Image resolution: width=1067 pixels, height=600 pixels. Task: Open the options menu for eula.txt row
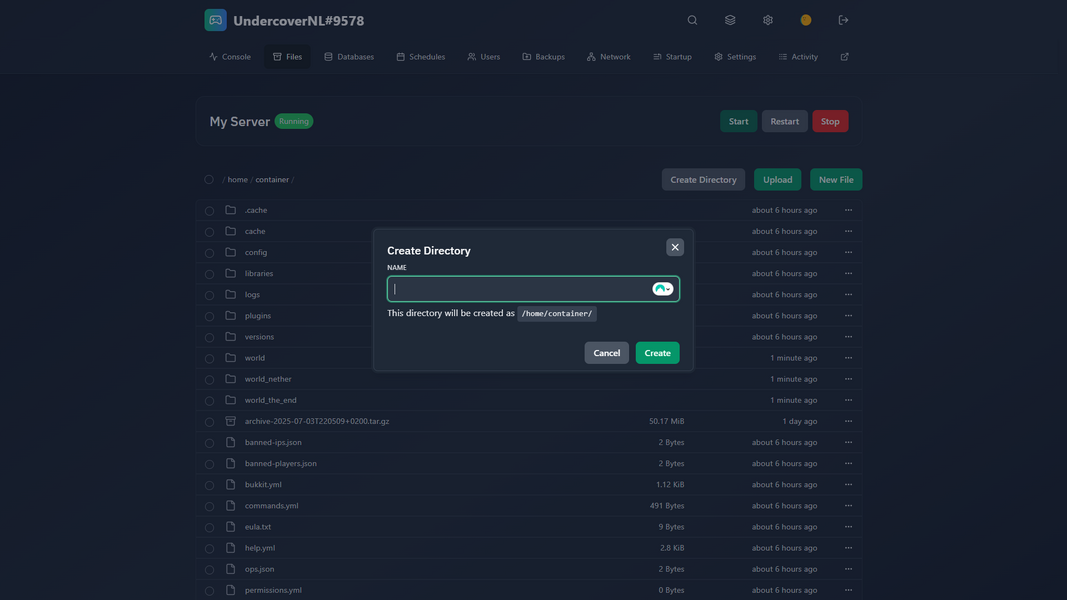(x=849, y=527)
